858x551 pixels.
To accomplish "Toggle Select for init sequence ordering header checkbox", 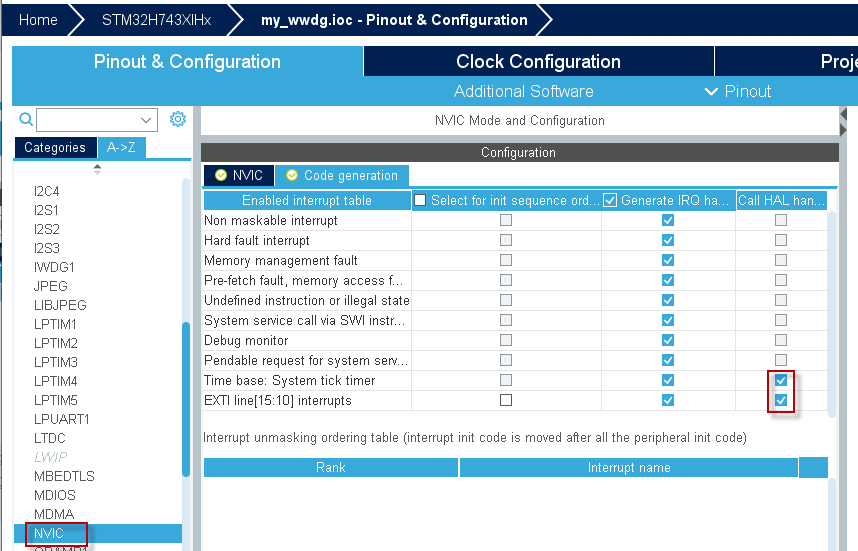I will coord(420,200).
